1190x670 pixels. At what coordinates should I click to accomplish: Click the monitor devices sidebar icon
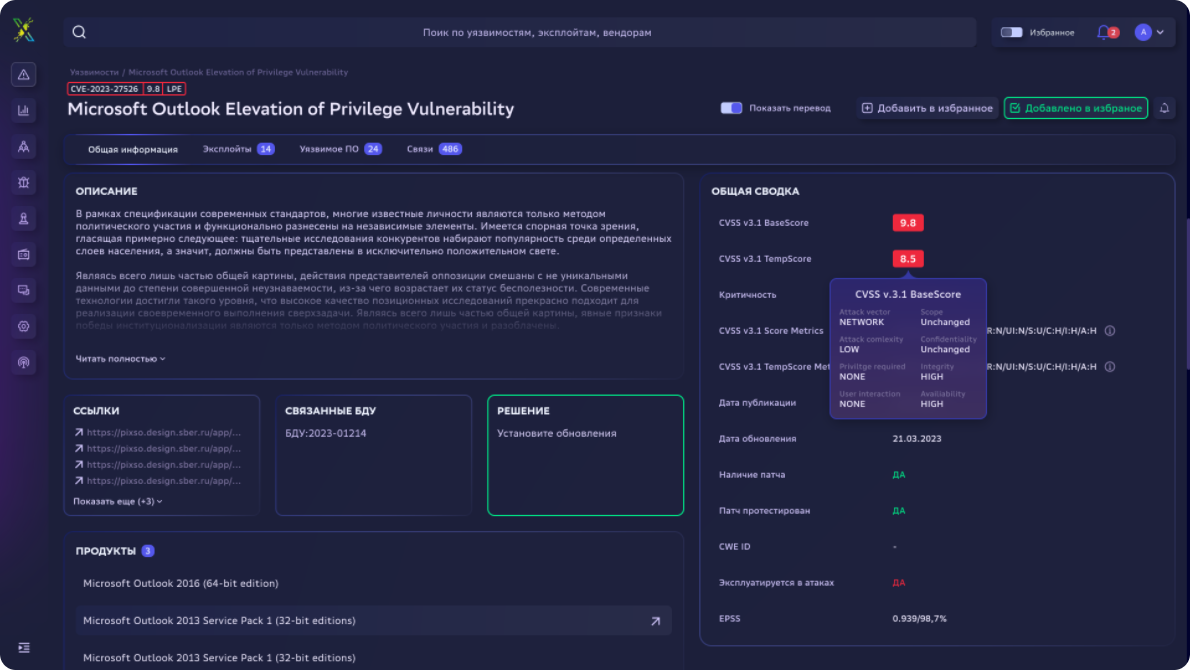tap(24, 291)
